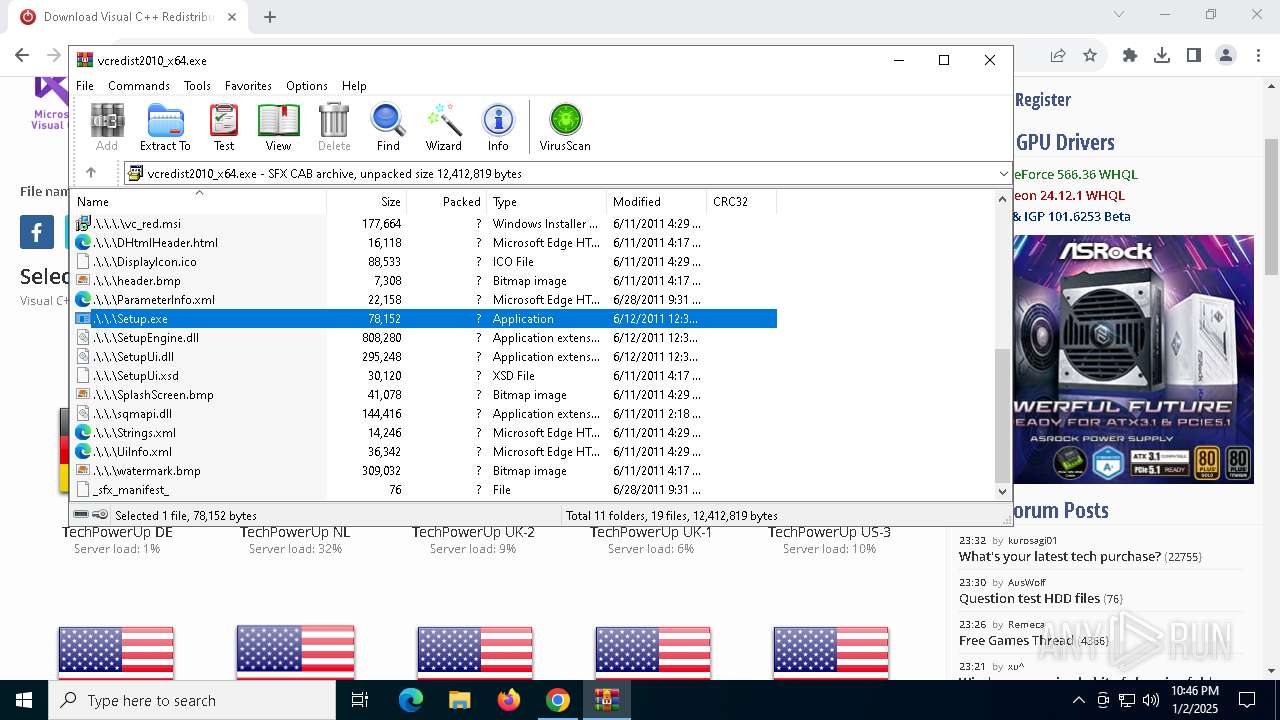The width and height of the screenshot is (1280, 720).
Task: Select the _sfx_manifest_ file row
Action: (x=425, y=490)
